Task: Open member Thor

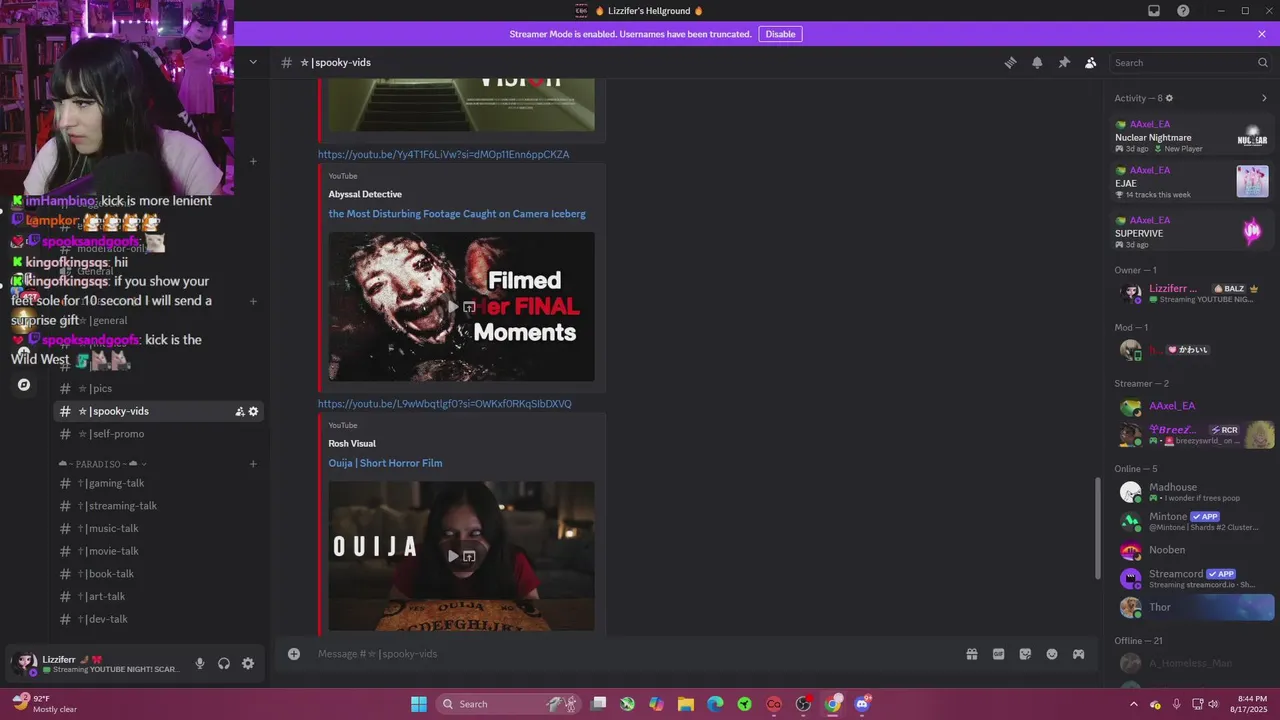Action: [x=1194, y=607]
